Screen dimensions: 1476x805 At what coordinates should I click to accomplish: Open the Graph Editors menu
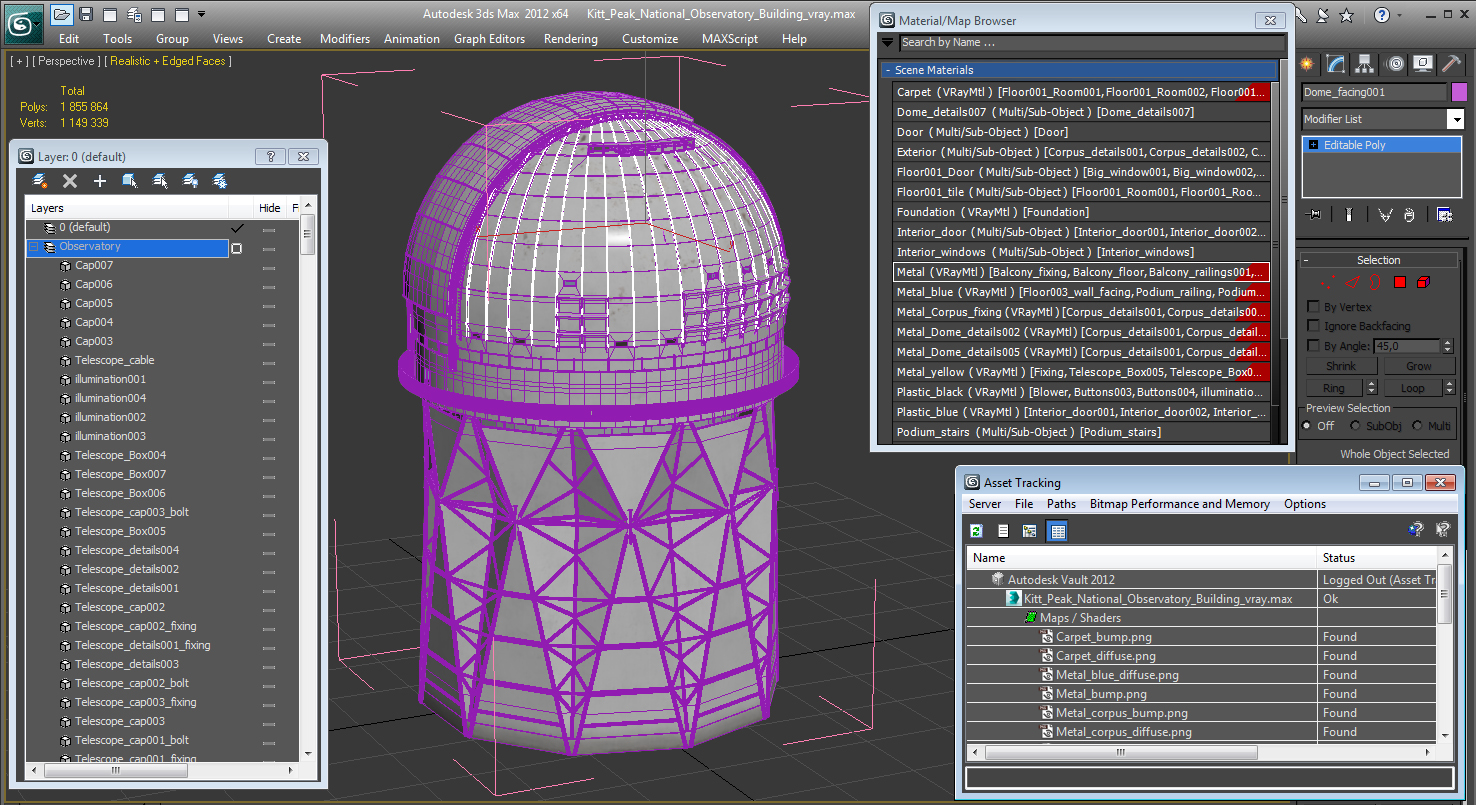click(489, 39)
